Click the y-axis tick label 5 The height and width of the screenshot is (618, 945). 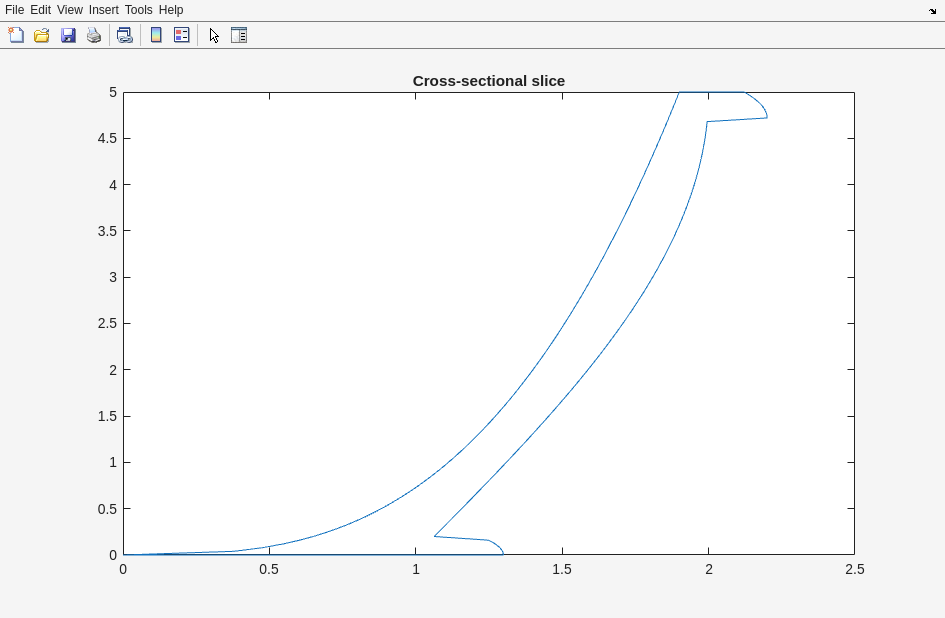113,92
